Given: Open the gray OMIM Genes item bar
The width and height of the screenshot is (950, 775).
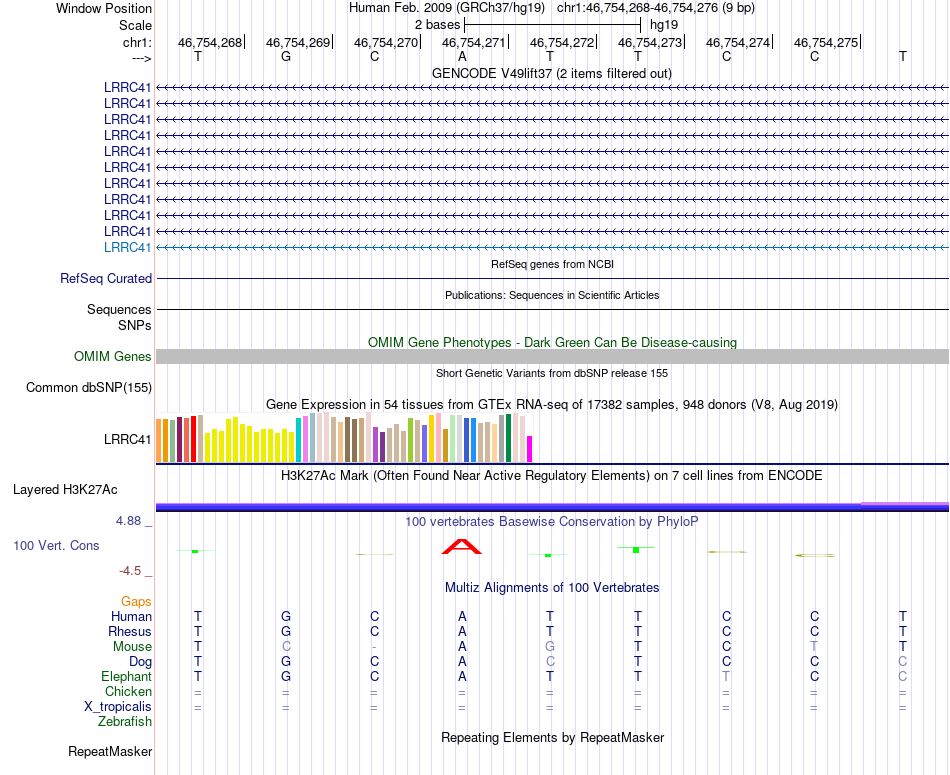Looking at the screenshot, I should tap(552, 356).
